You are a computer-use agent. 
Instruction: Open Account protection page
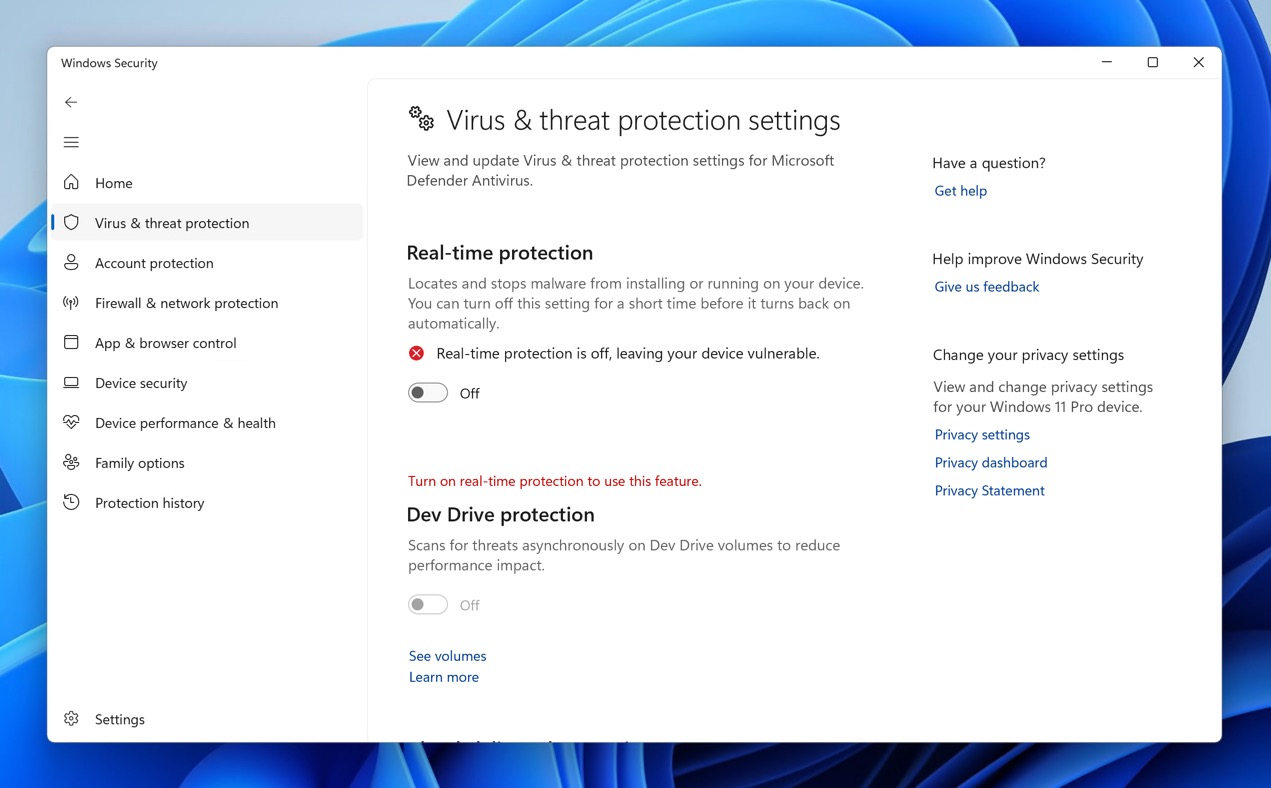click(x=206, y=263)
